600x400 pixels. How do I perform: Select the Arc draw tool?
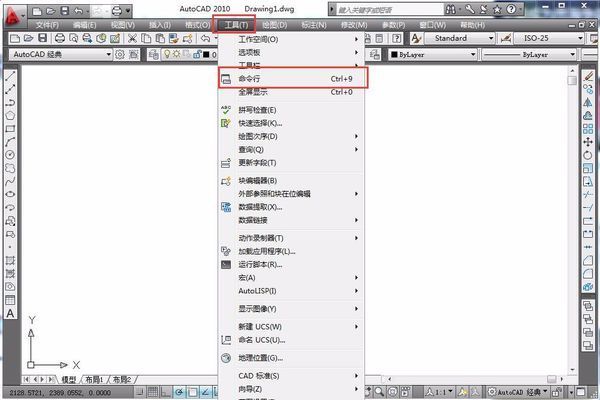click(x=10, y=142)
